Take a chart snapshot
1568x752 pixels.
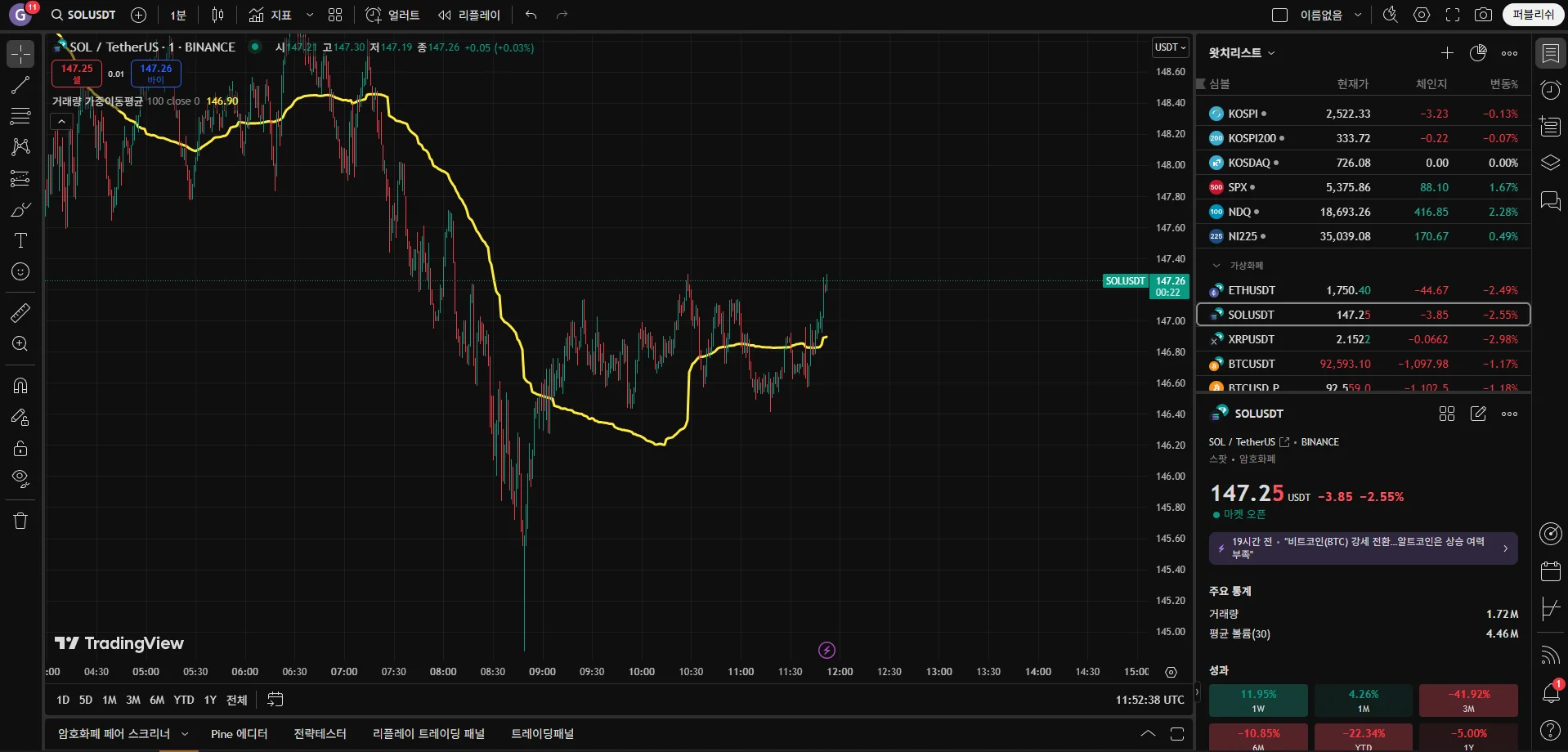[1483, 15]
